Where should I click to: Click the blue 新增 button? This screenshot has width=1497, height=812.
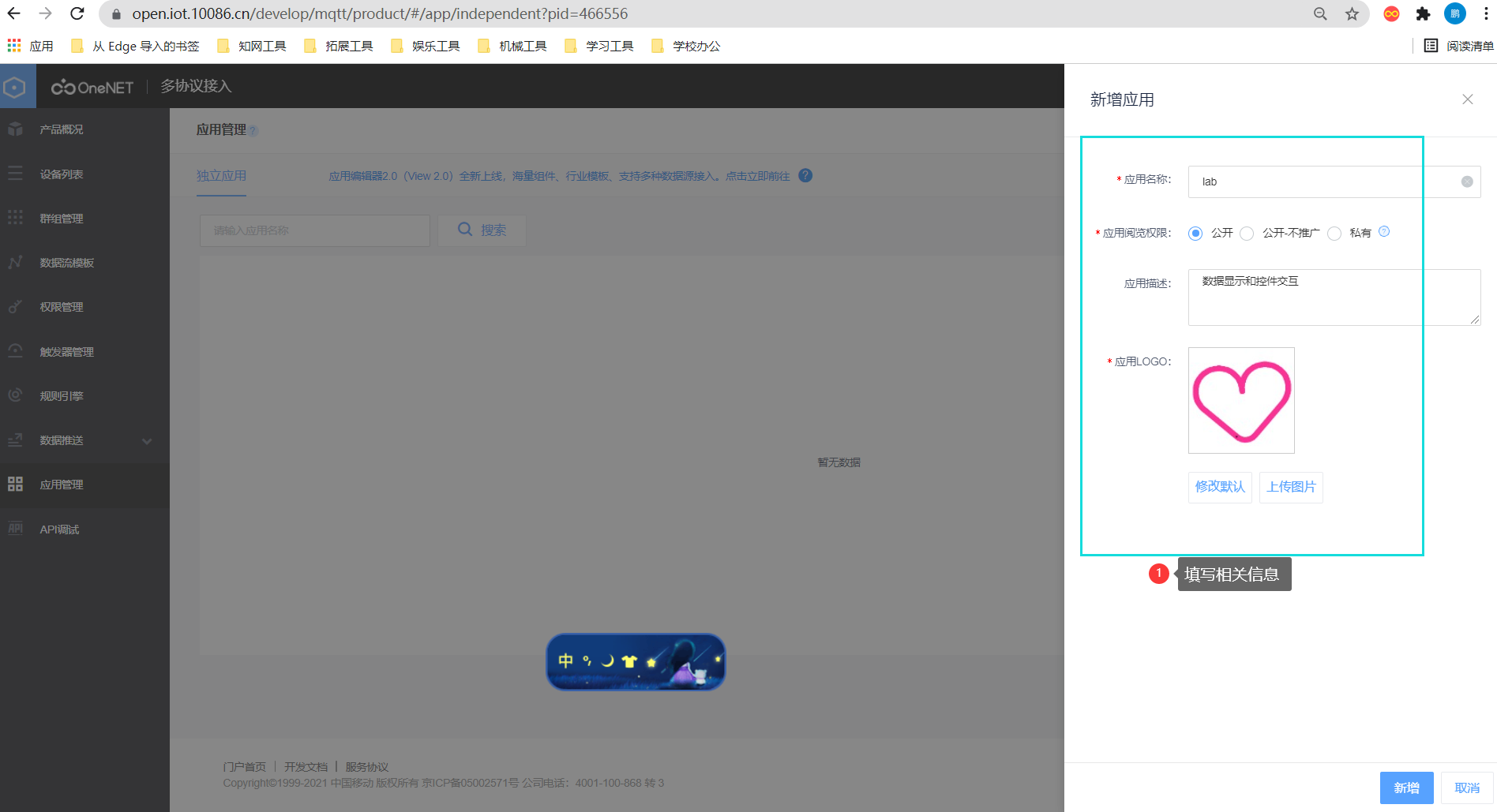pyautogui.click(x=1406, y=788)
